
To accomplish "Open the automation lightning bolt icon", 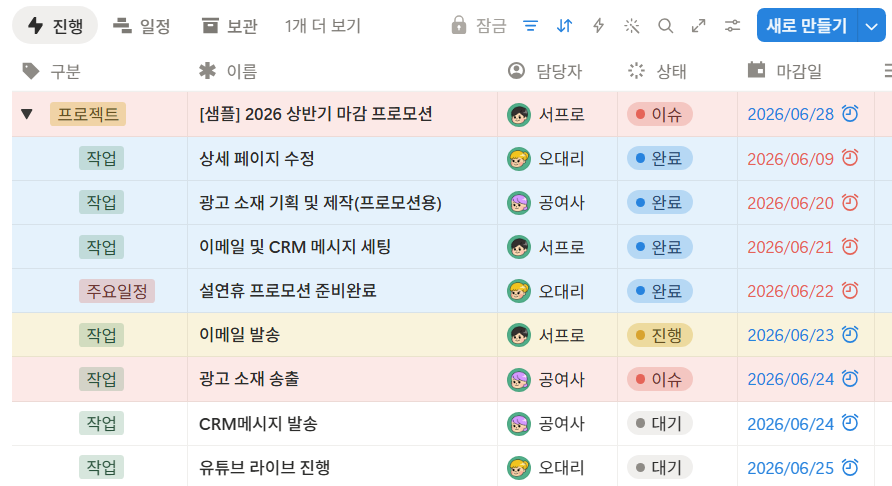I will pyautogui.click(x=598, y=26).
